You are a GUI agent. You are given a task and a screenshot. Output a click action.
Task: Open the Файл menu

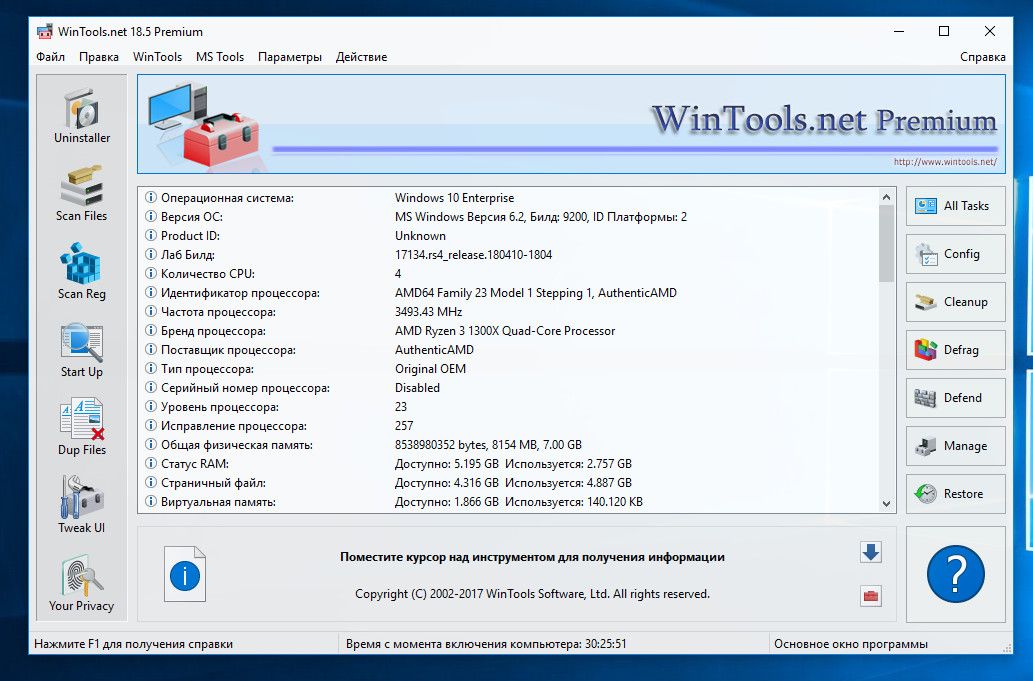(50, 57)
